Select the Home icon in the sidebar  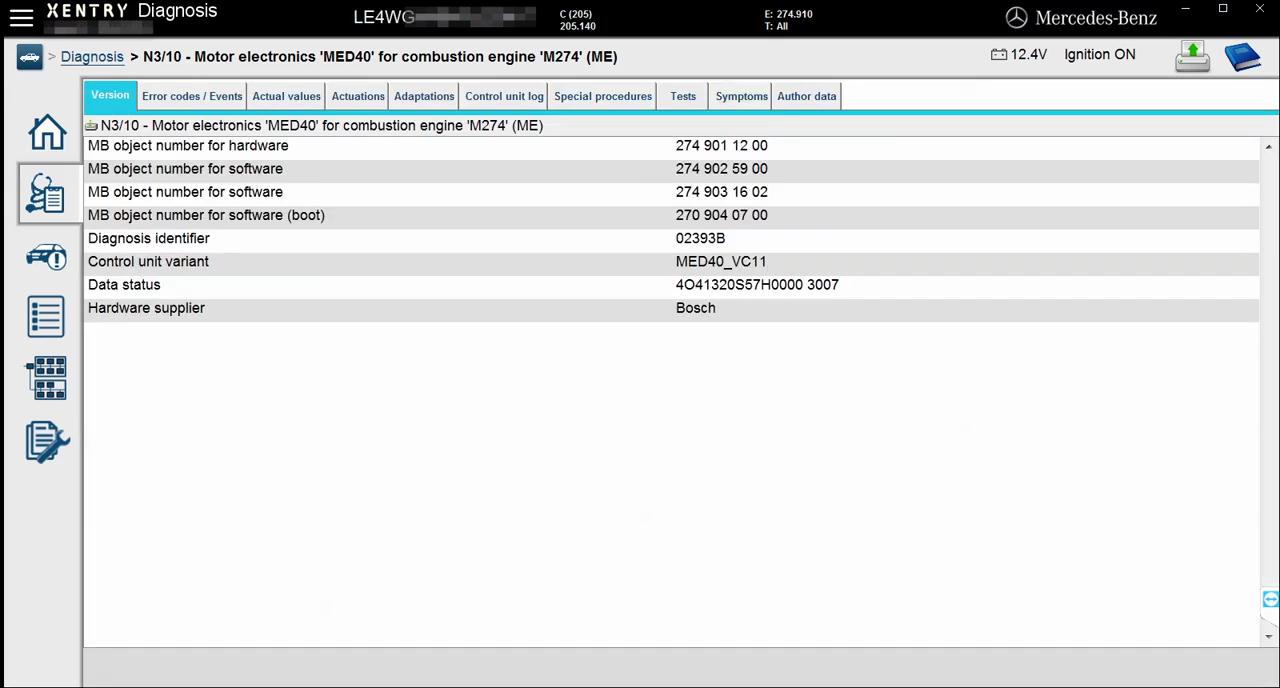(47, 132)
